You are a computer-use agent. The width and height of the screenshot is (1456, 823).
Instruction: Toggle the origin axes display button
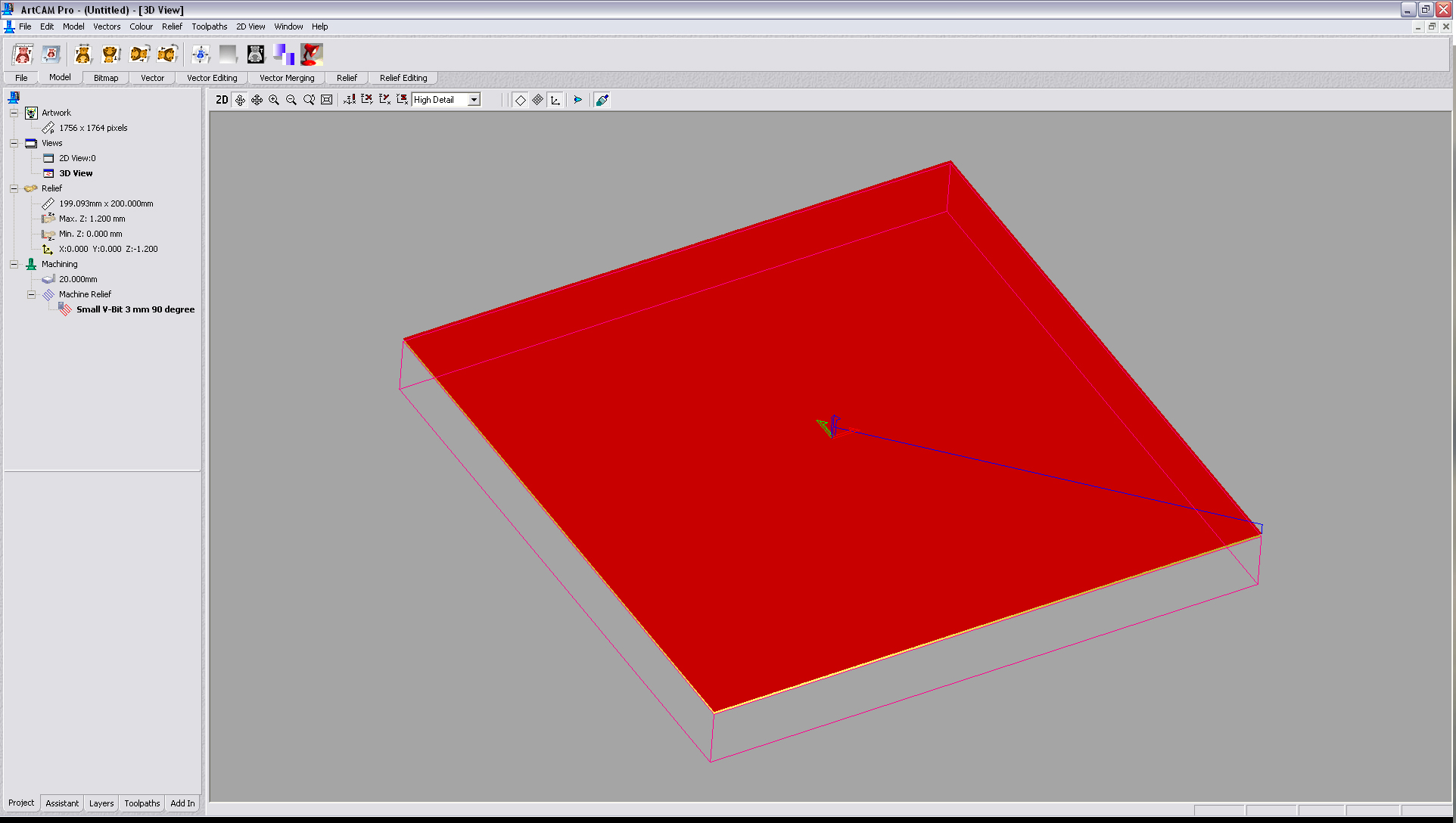(x=555, y=100)
